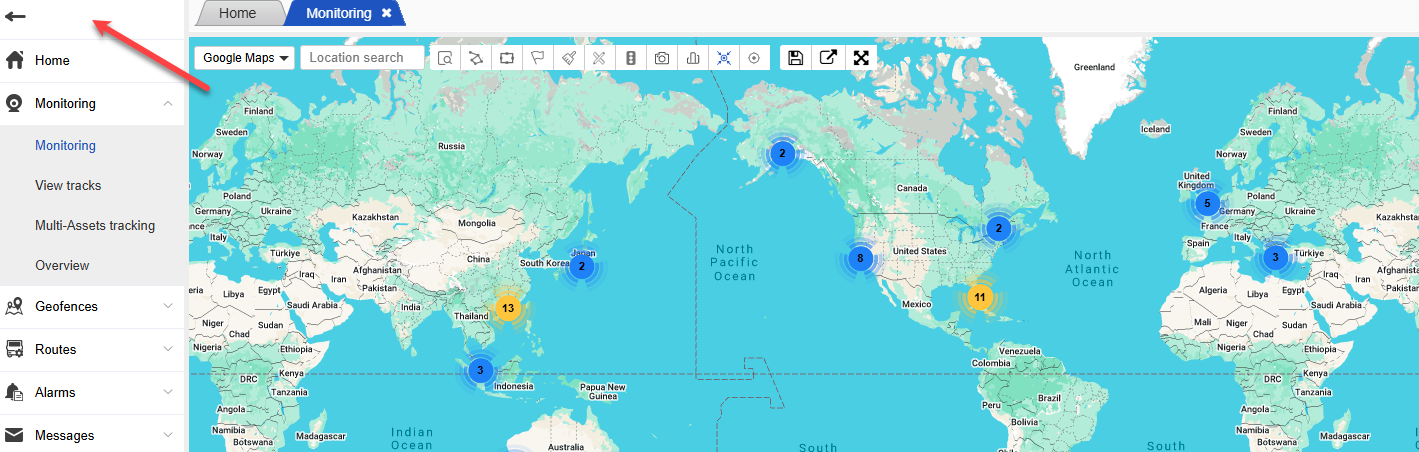Click the brush clear-map icon
Viewport: 1419px width, 452px height.
[569, 58]
